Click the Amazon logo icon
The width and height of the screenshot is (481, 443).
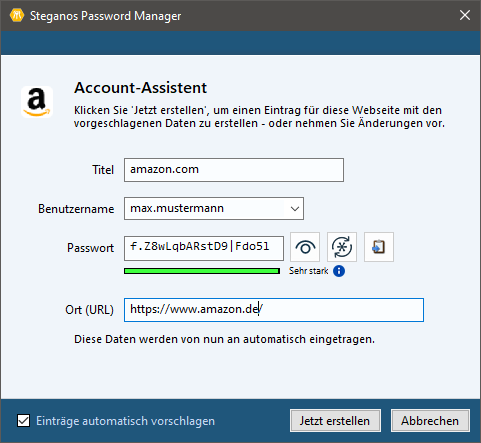[x=37, y=102]
